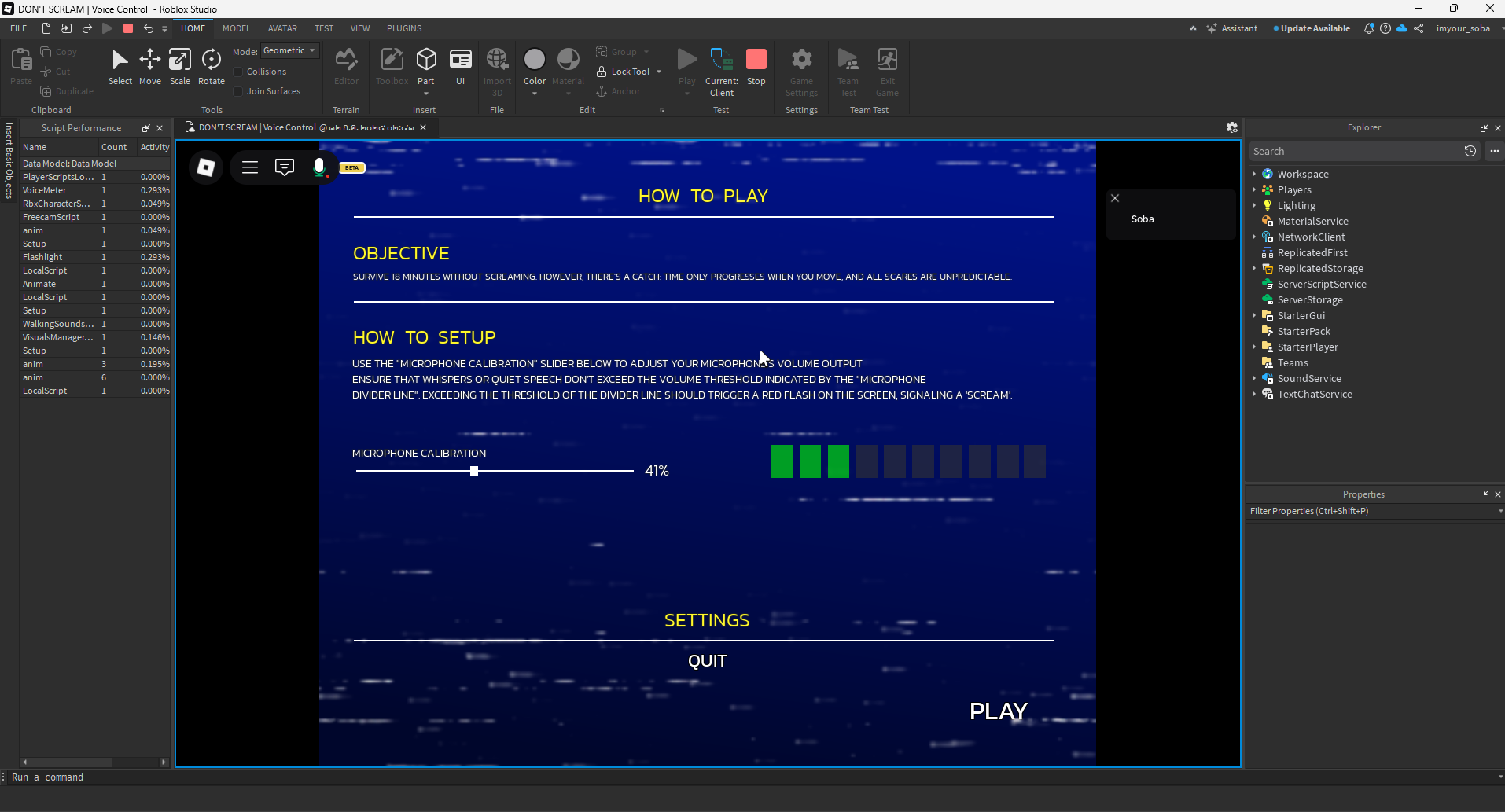Switch to the PLUGINS ribbon tab
This screenshot has height=812, width=1505.
point(404,28)
